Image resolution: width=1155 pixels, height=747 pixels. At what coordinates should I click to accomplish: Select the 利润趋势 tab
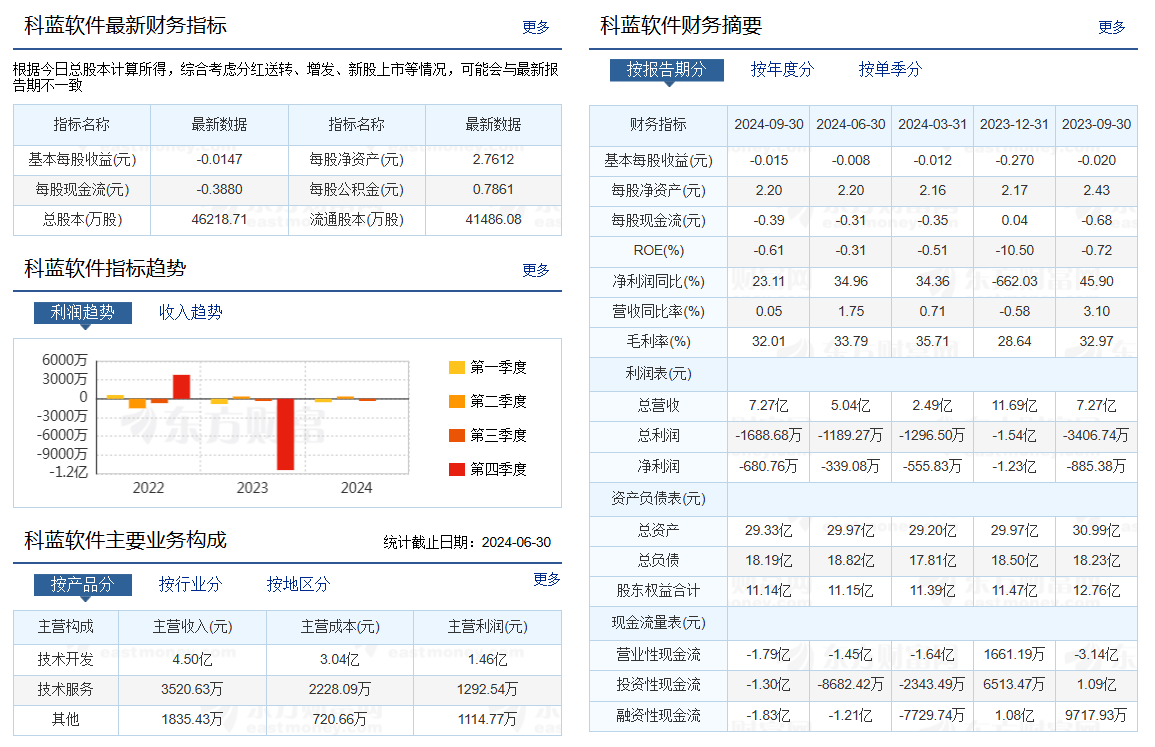point(82,312)
